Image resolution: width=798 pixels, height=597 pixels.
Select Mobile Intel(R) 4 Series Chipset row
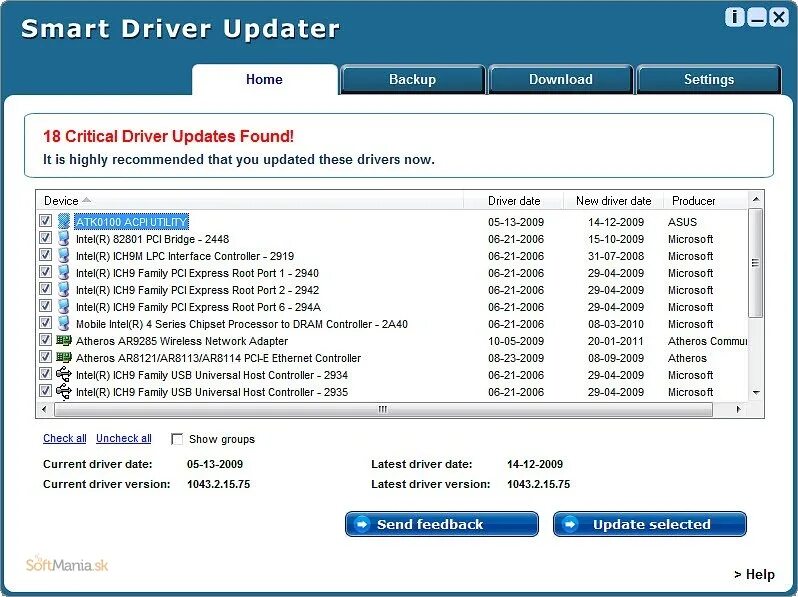click(392, 324)
